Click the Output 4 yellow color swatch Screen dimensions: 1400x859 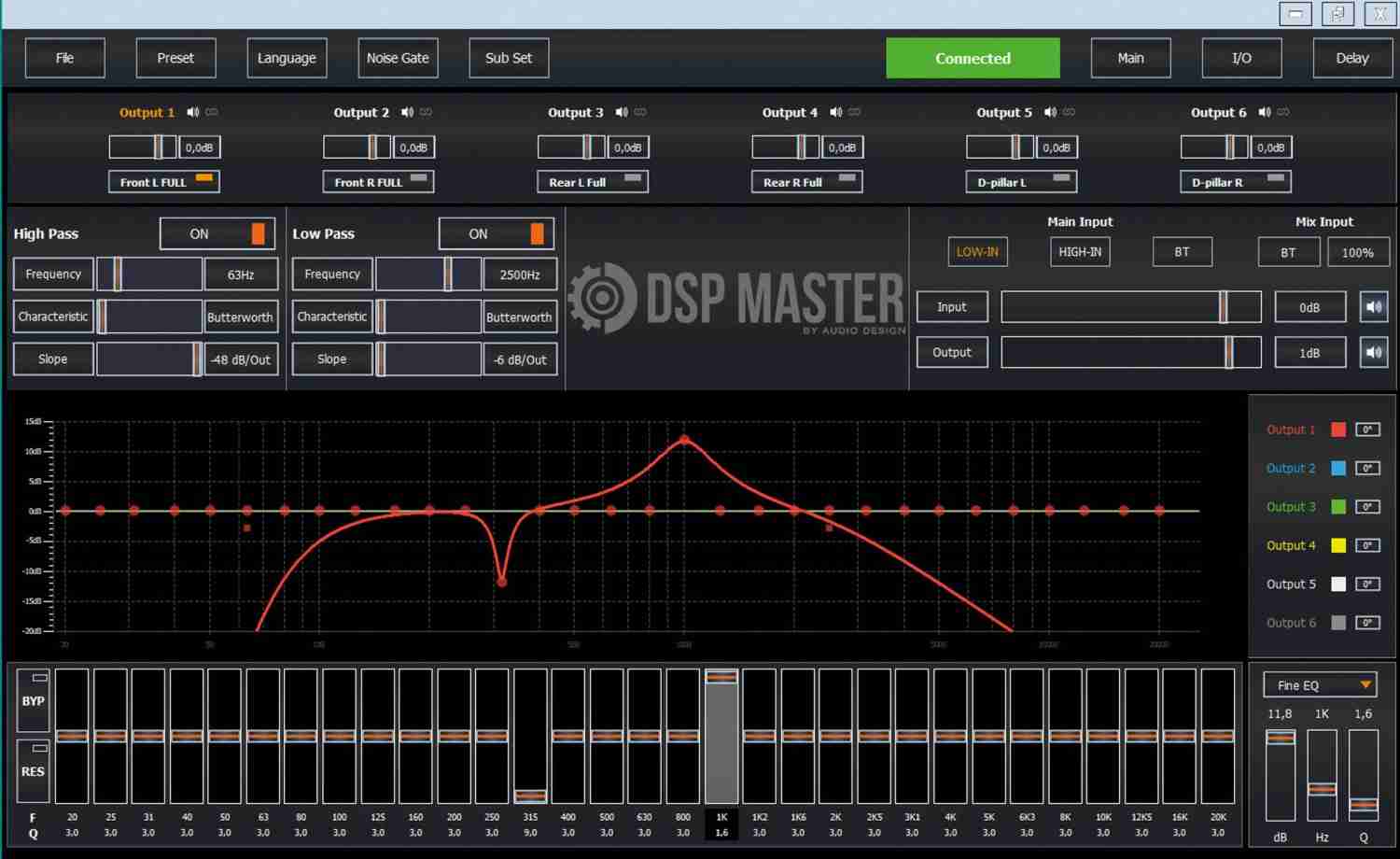[1338, 545]
